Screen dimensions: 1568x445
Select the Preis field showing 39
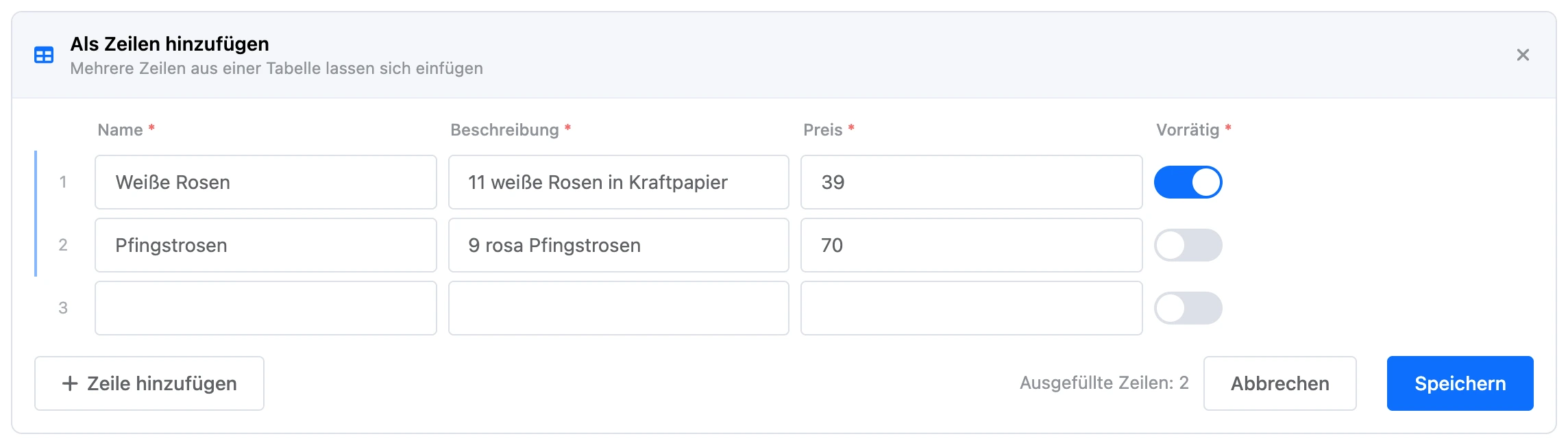click(972, 182)
